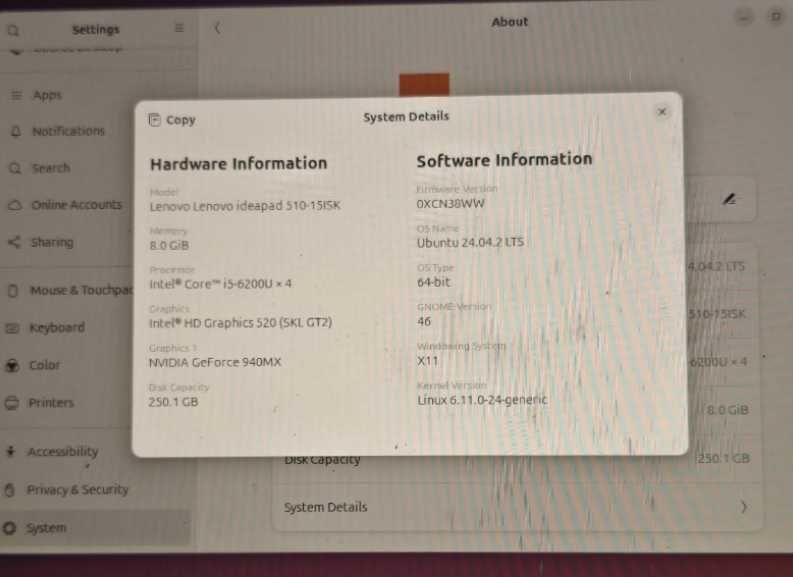Viewport: 793px width, 577px height.
Task: Click windowing system value X11
Action: [427, 361]
